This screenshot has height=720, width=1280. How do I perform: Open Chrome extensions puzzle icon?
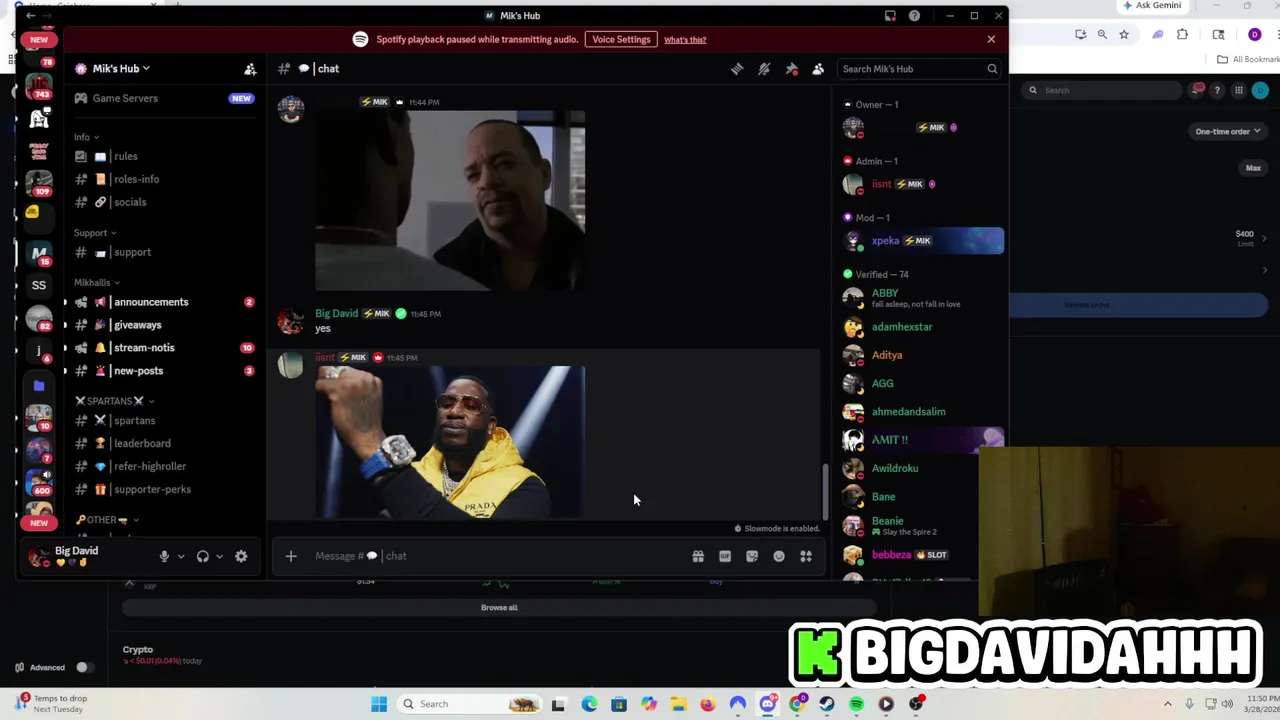pos(1182,35)
